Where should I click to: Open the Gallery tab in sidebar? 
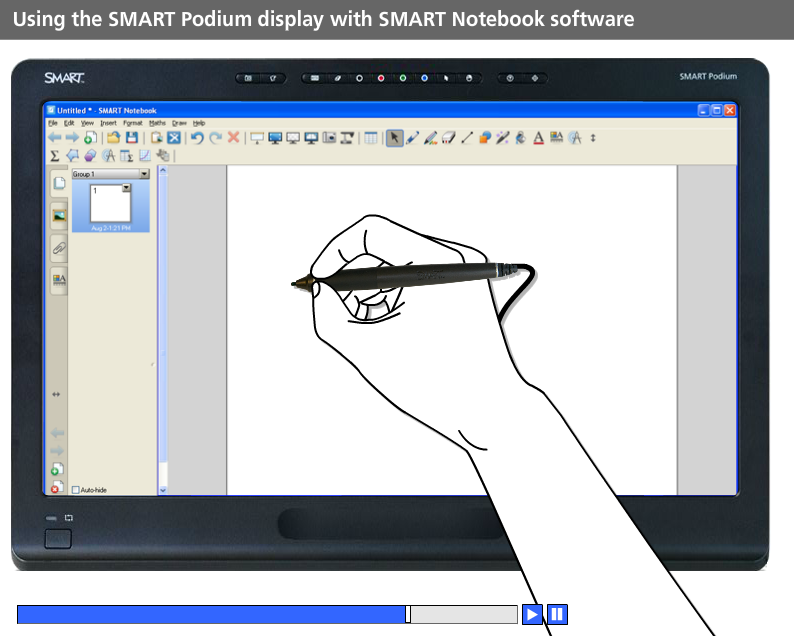(59, 214)
